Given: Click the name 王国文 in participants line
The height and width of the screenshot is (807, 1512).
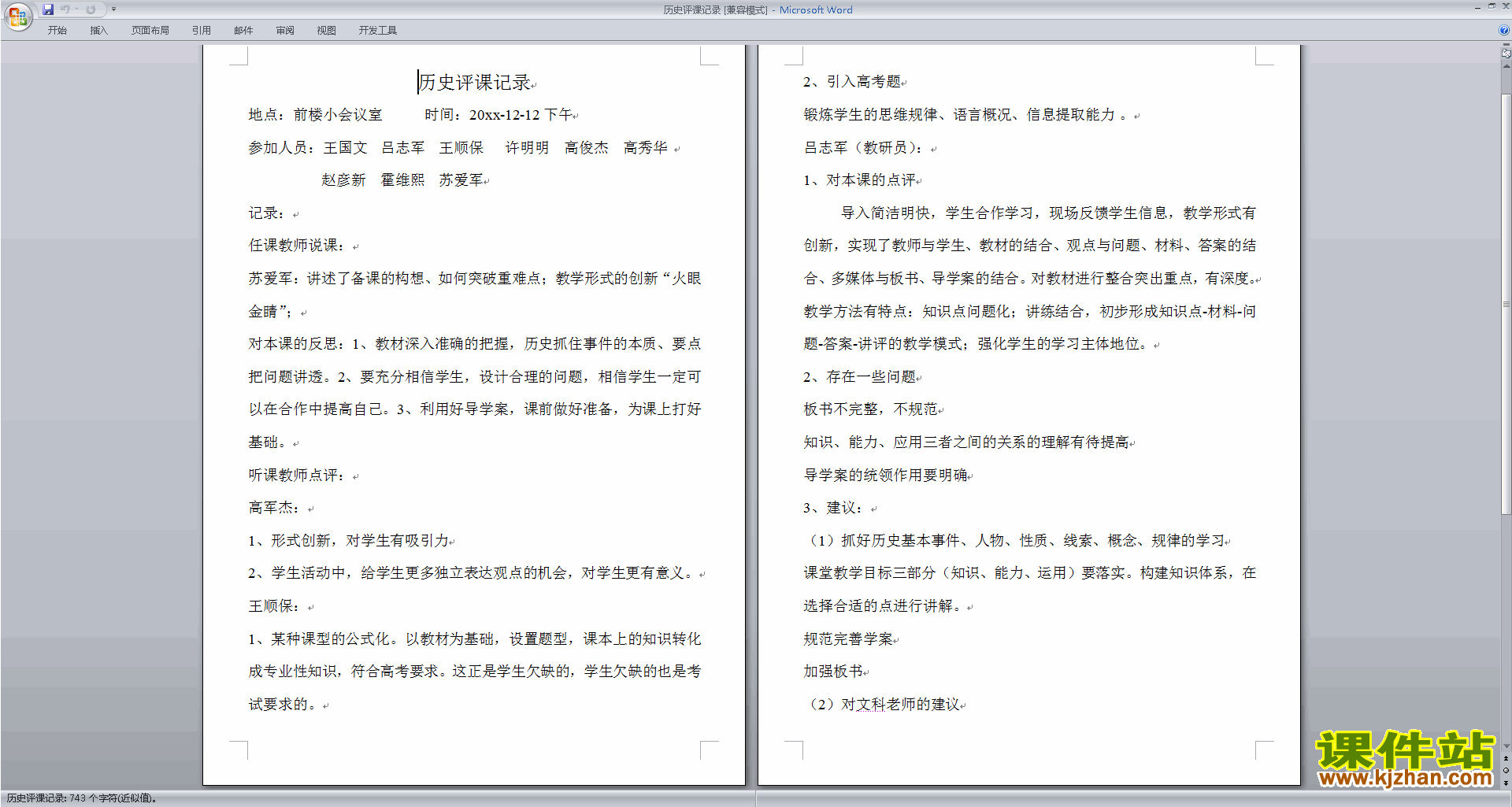Looking at the screenshot, I should click(345, 148).
